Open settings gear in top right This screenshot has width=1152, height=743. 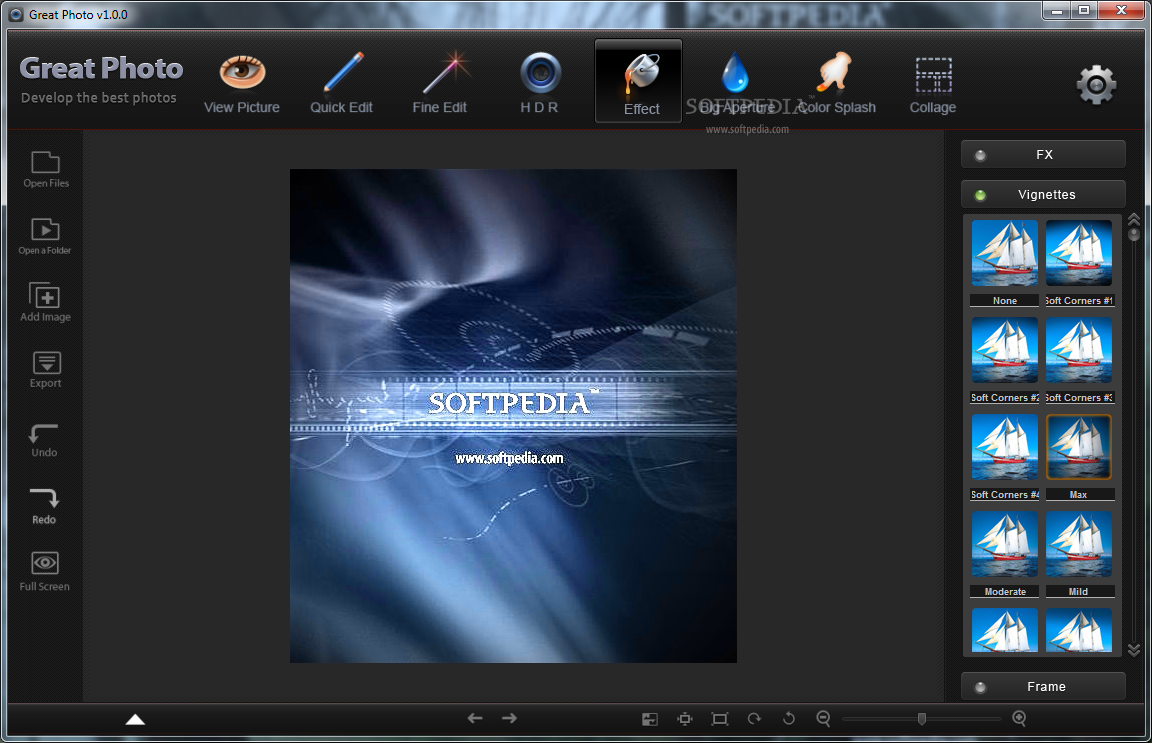(x=1096, y=85)
